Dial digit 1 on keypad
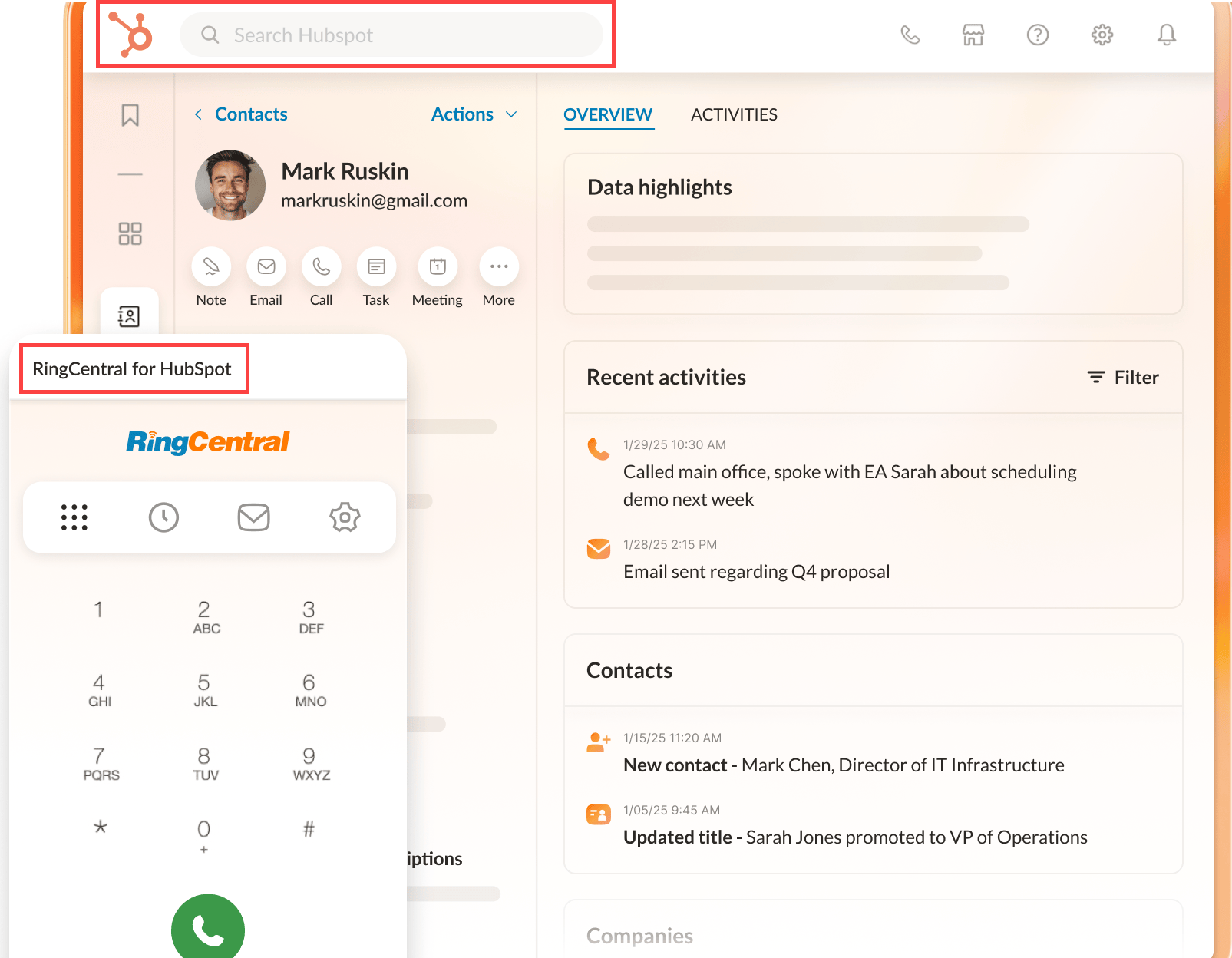 point(98,610)
